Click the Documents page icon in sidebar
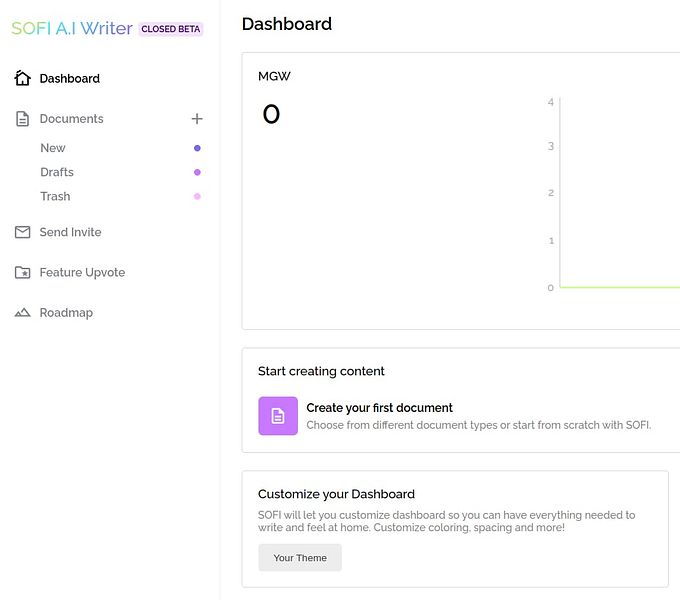Viewport: 680px width, 600px height. 22,118
